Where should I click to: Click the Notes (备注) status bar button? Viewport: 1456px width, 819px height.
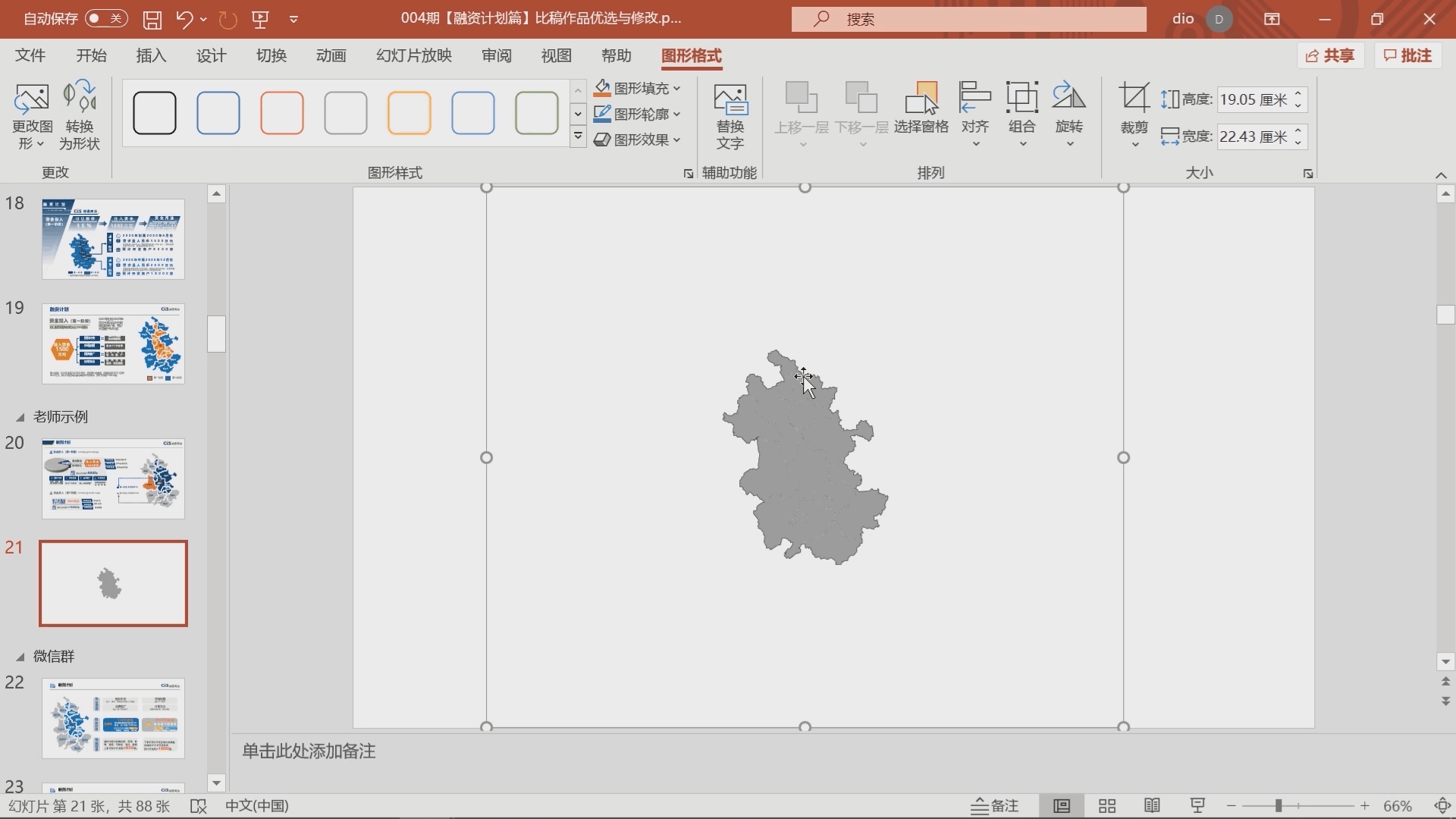tap(995, 806)
